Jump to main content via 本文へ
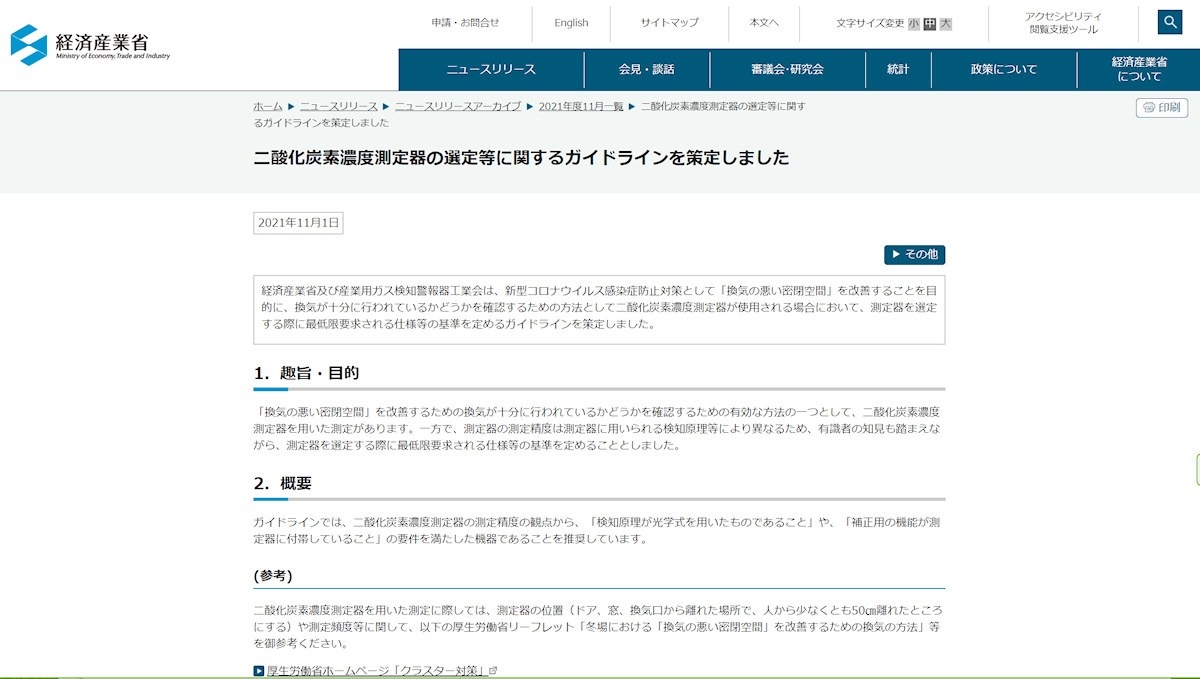Viewport: 1200px width, 679px height. (764, 23)
